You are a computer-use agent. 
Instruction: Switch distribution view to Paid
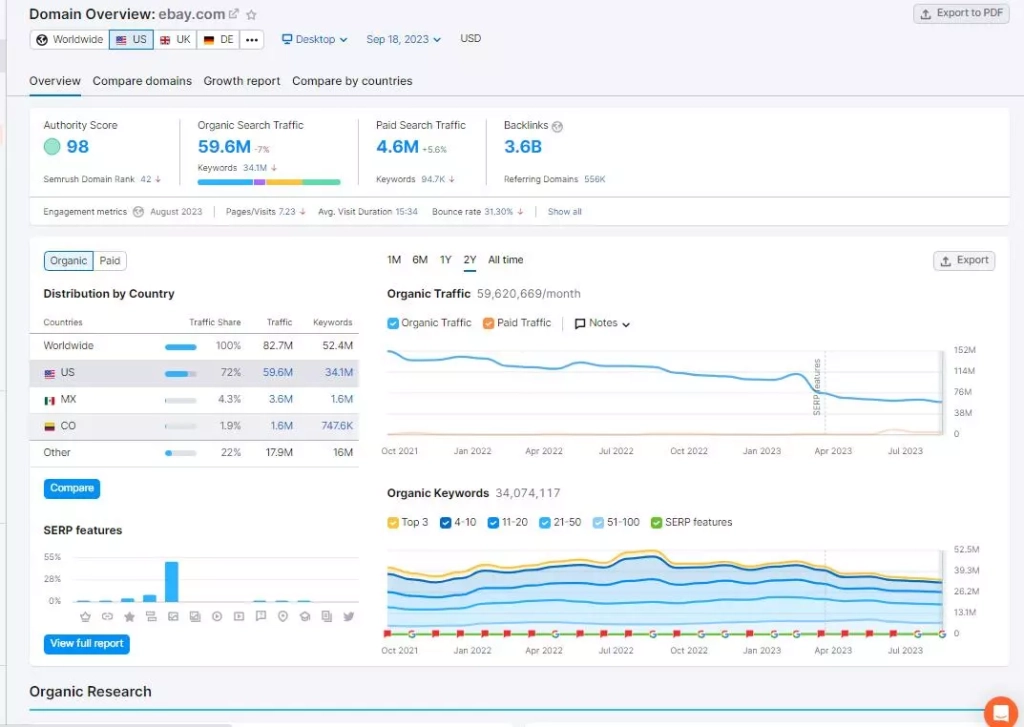click(x=110, y=261)
